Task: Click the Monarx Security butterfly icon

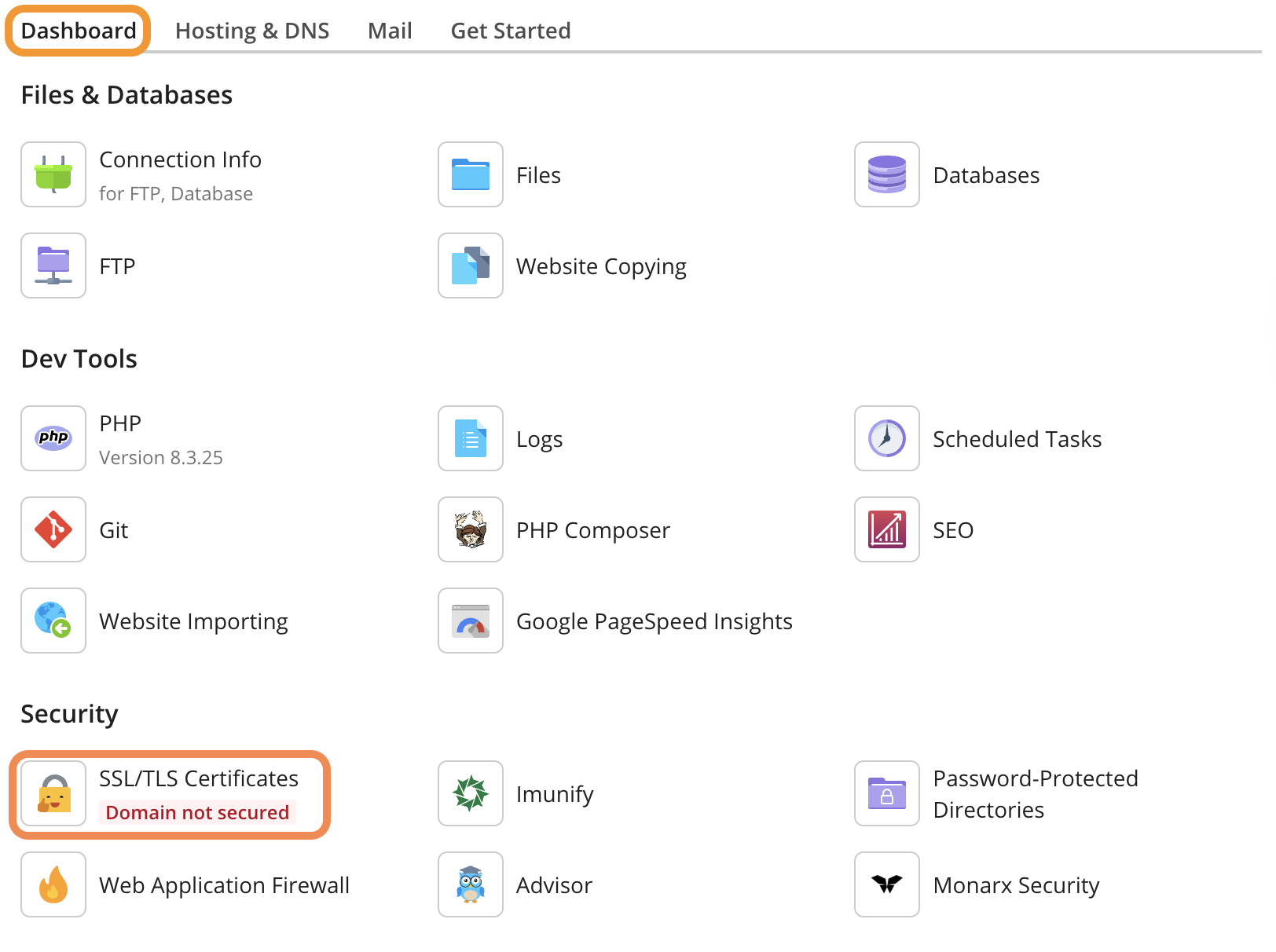Action: [886, 884]
